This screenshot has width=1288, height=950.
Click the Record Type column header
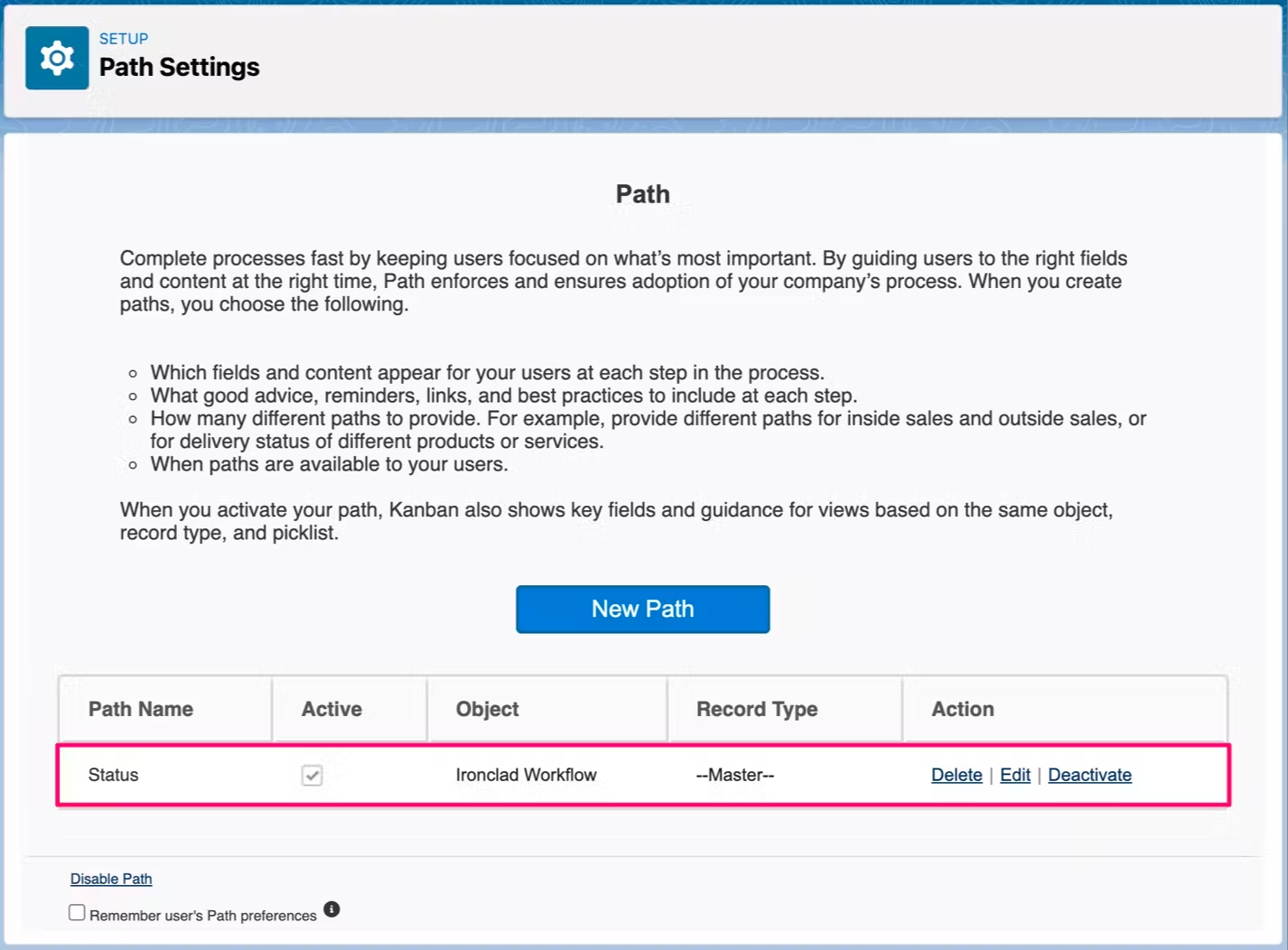757,710
